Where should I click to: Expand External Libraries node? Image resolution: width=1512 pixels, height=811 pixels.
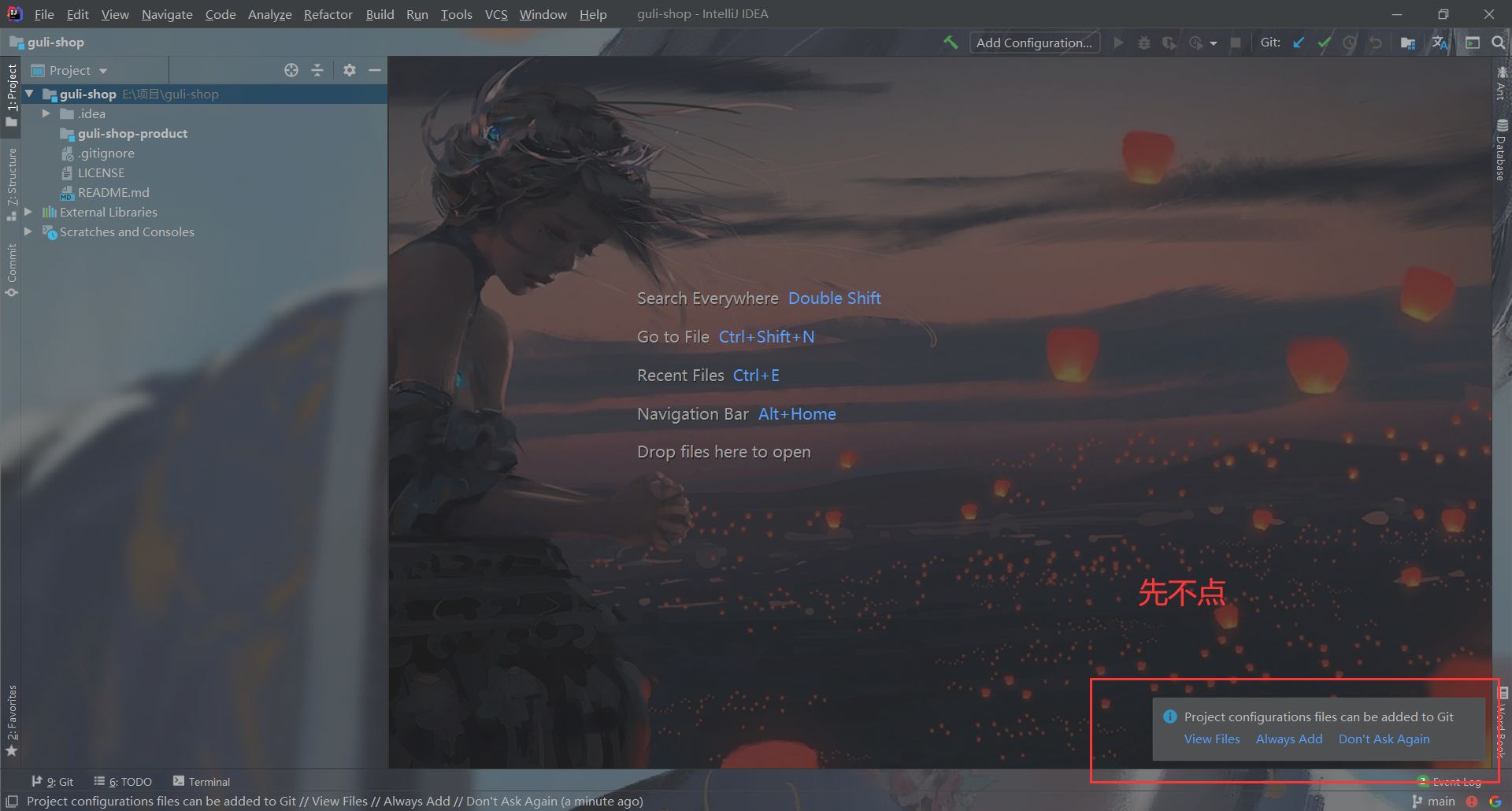[28, 212]
